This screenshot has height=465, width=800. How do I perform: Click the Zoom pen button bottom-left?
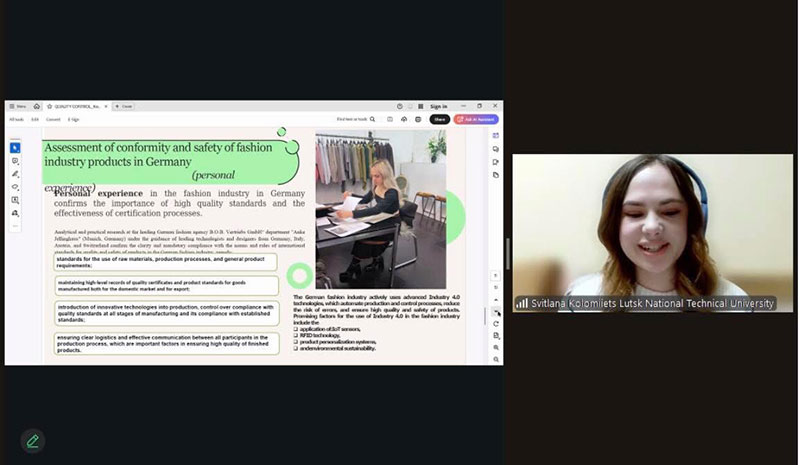tap(33, 441)
